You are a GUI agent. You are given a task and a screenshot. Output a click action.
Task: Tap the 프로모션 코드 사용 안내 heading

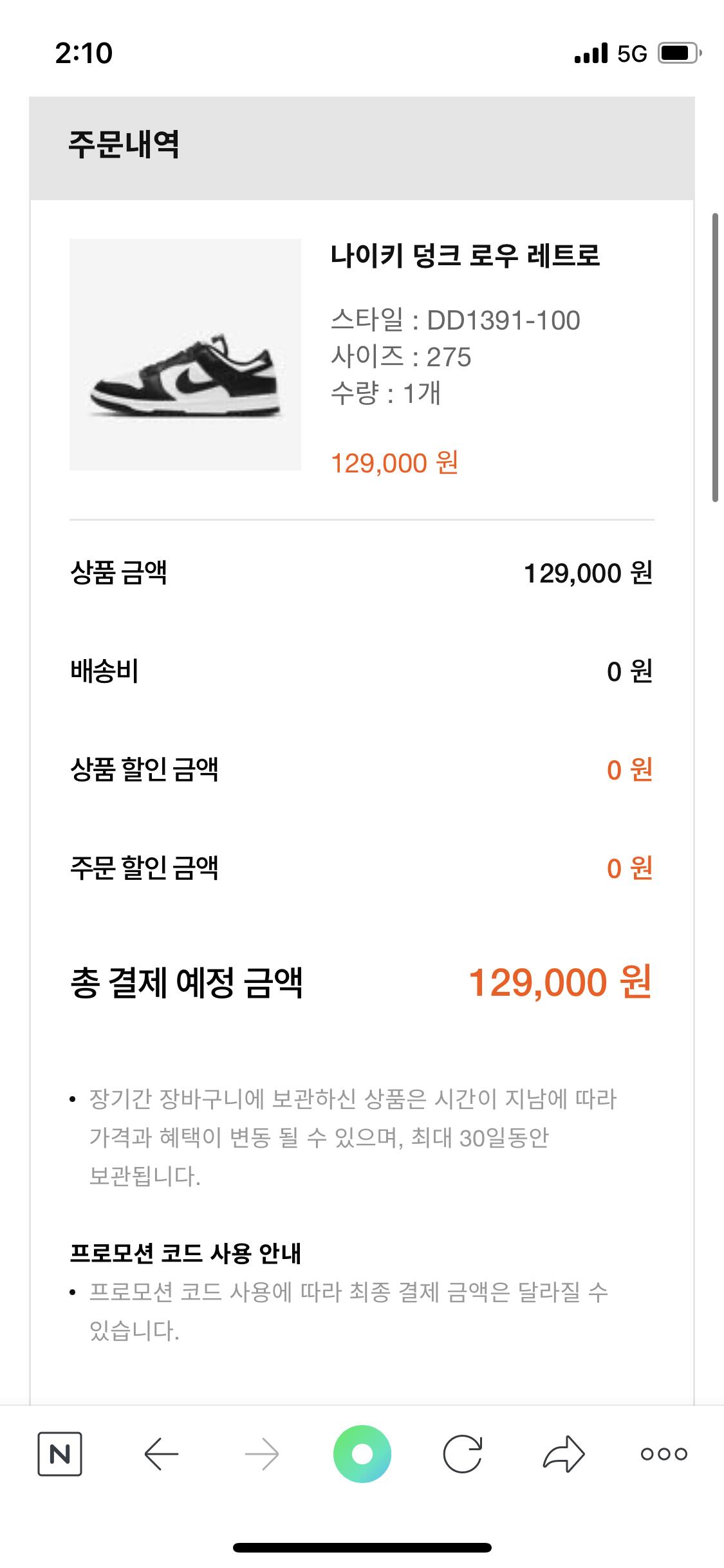(185, 1253)
